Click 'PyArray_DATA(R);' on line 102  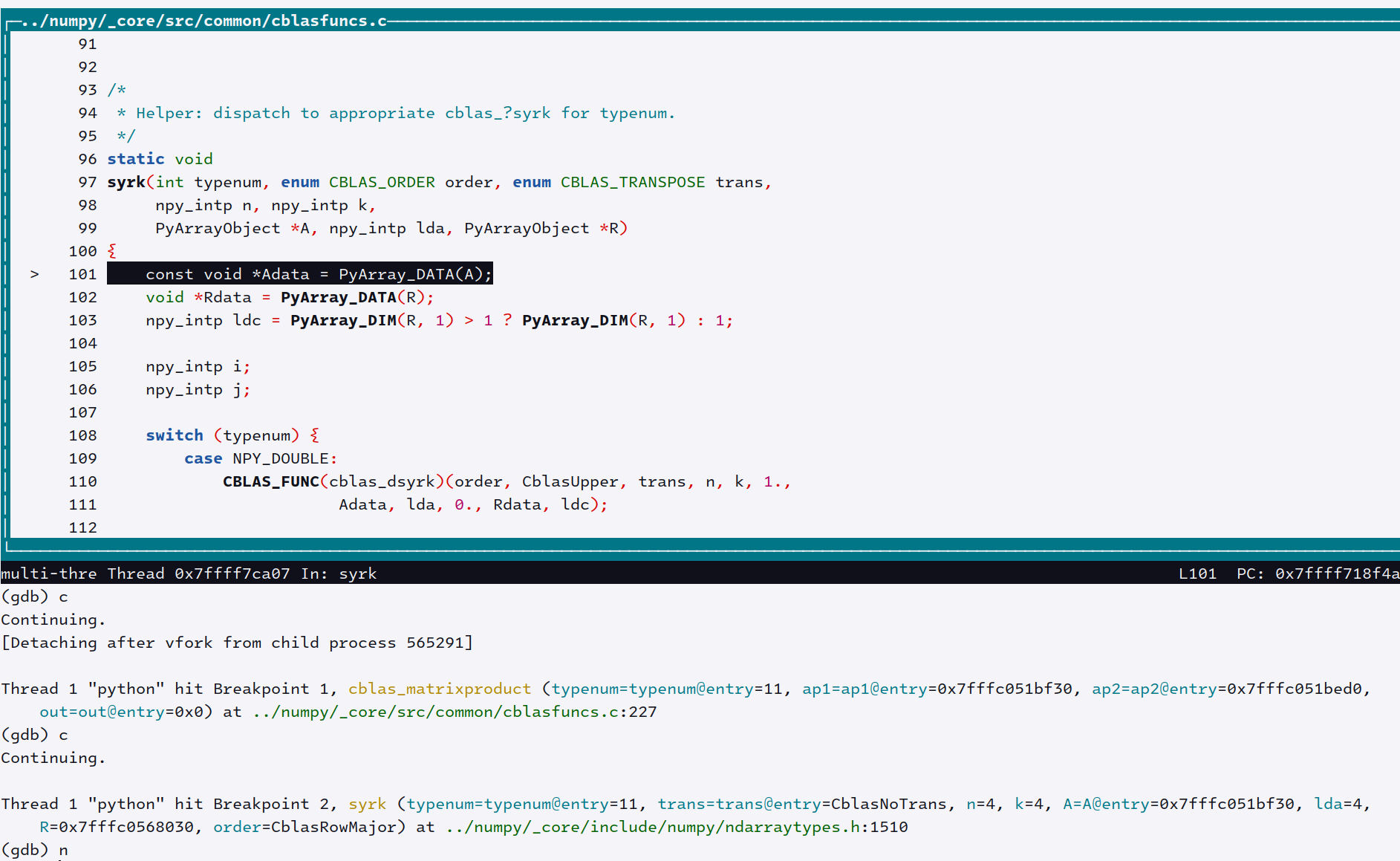click(x=357, y=297)
